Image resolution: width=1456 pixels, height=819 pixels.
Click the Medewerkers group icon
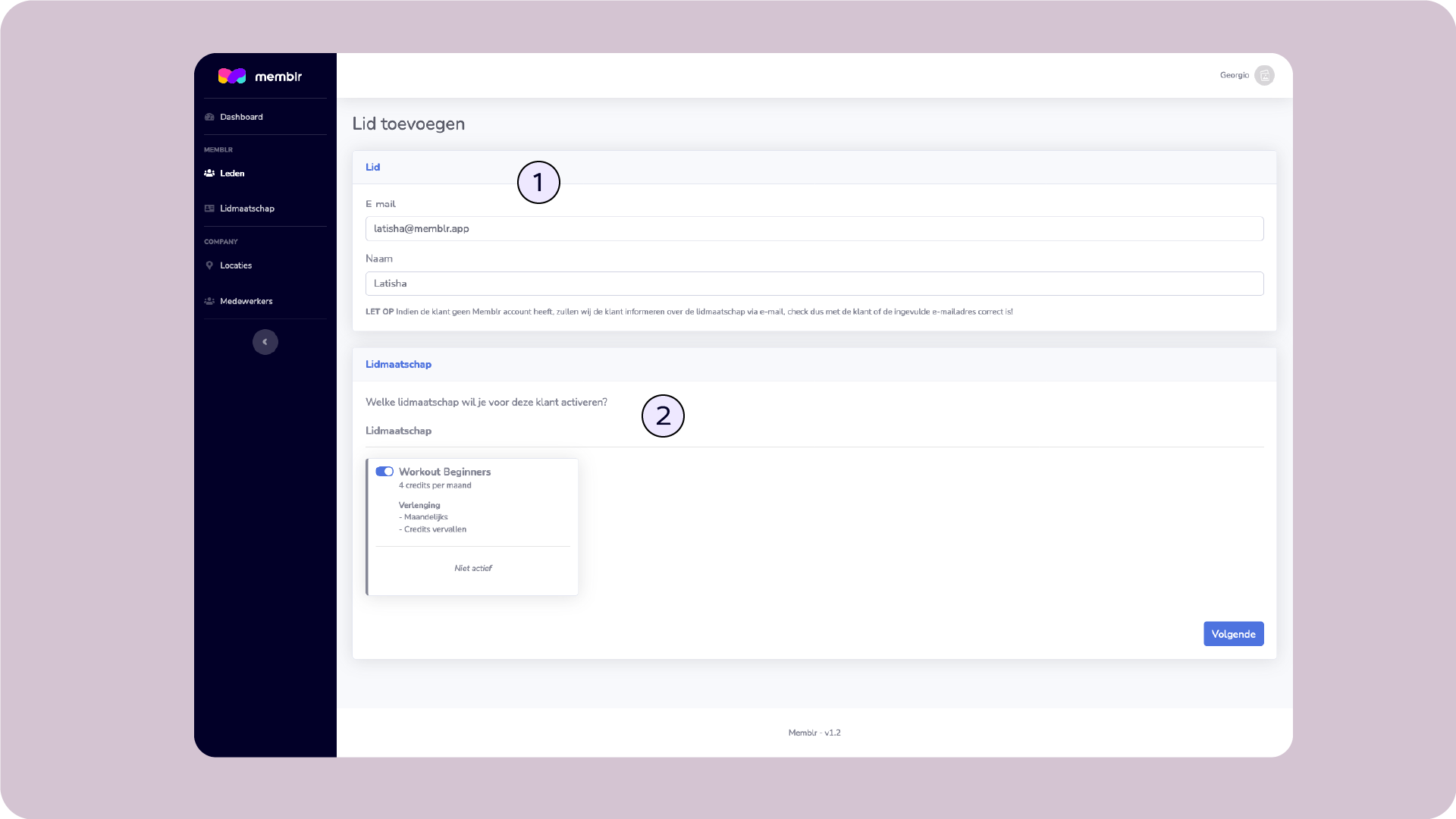(209, 301)
